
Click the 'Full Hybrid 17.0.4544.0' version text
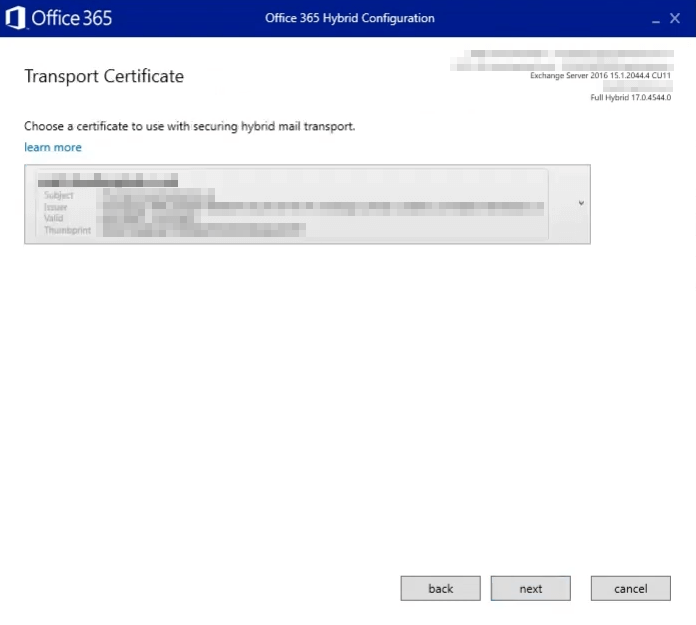pyautogui.click(x=630, y=97)
